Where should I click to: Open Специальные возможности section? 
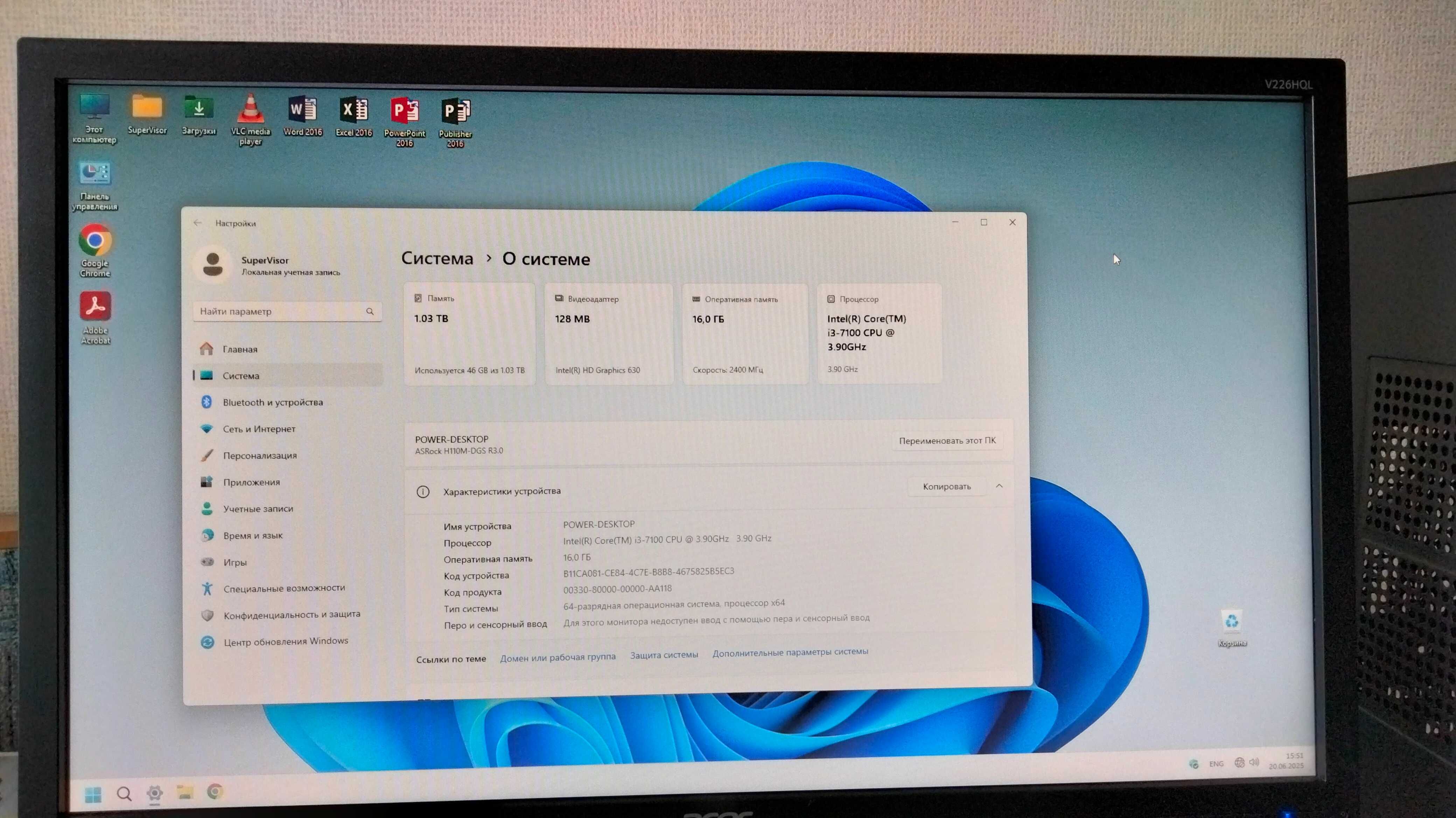point(288,588)
